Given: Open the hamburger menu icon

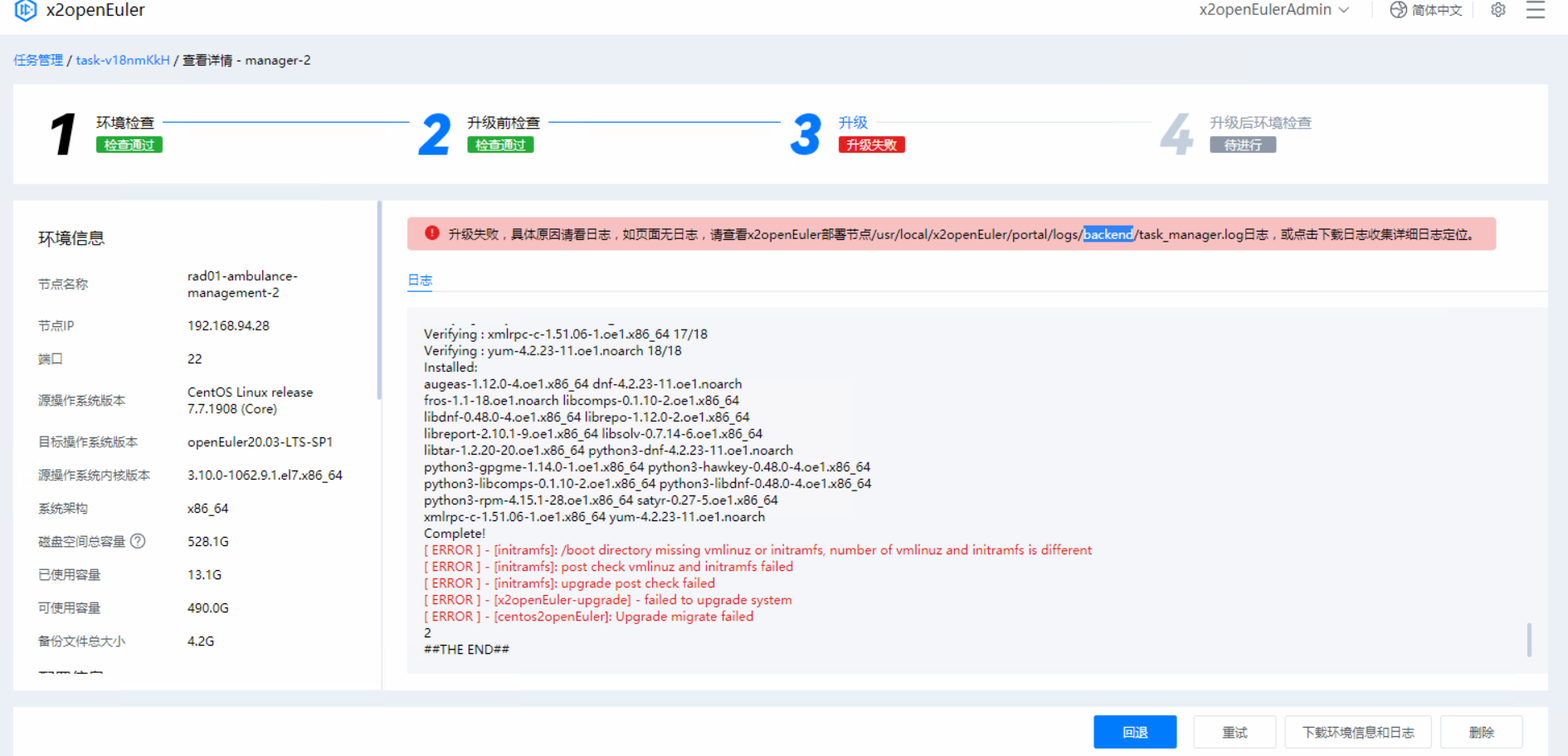Looking at the screenshot, I should pyautogui.click(x=1535, y=10).
